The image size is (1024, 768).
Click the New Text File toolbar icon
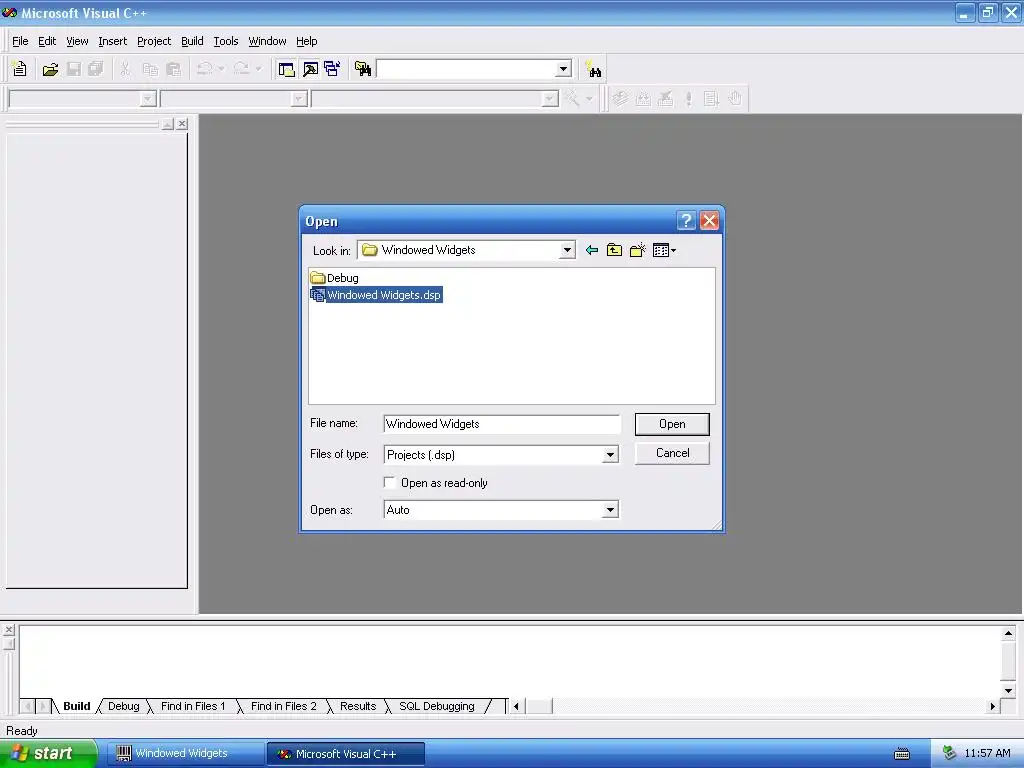(x=20, y=69)
